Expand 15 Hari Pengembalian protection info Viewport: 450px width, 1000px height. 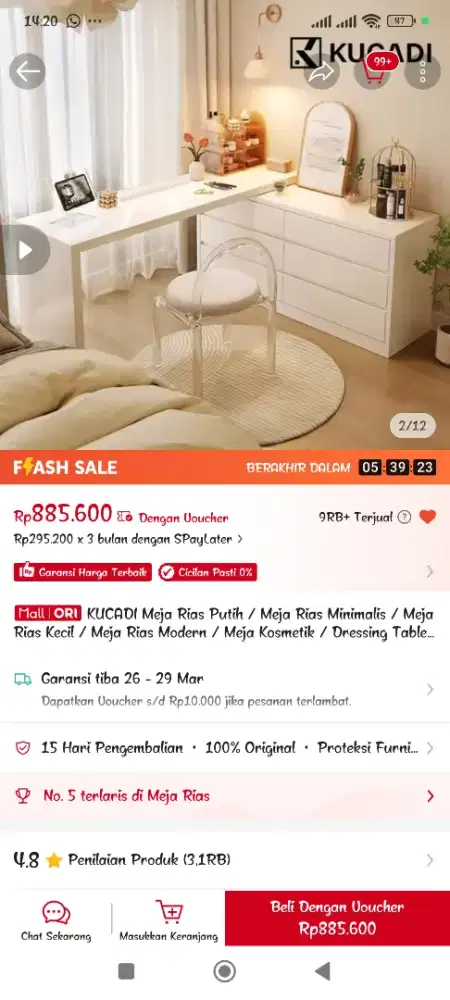pos(225,747)
